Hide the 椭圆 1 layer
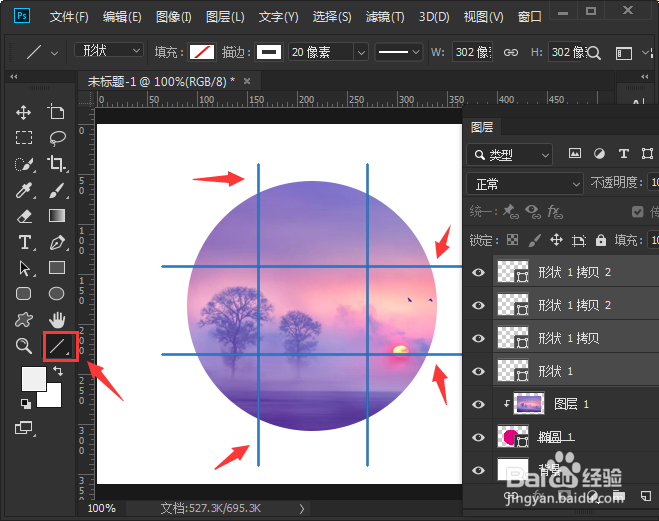Viewport: 659px width, 521px height. tap(478, 437)
